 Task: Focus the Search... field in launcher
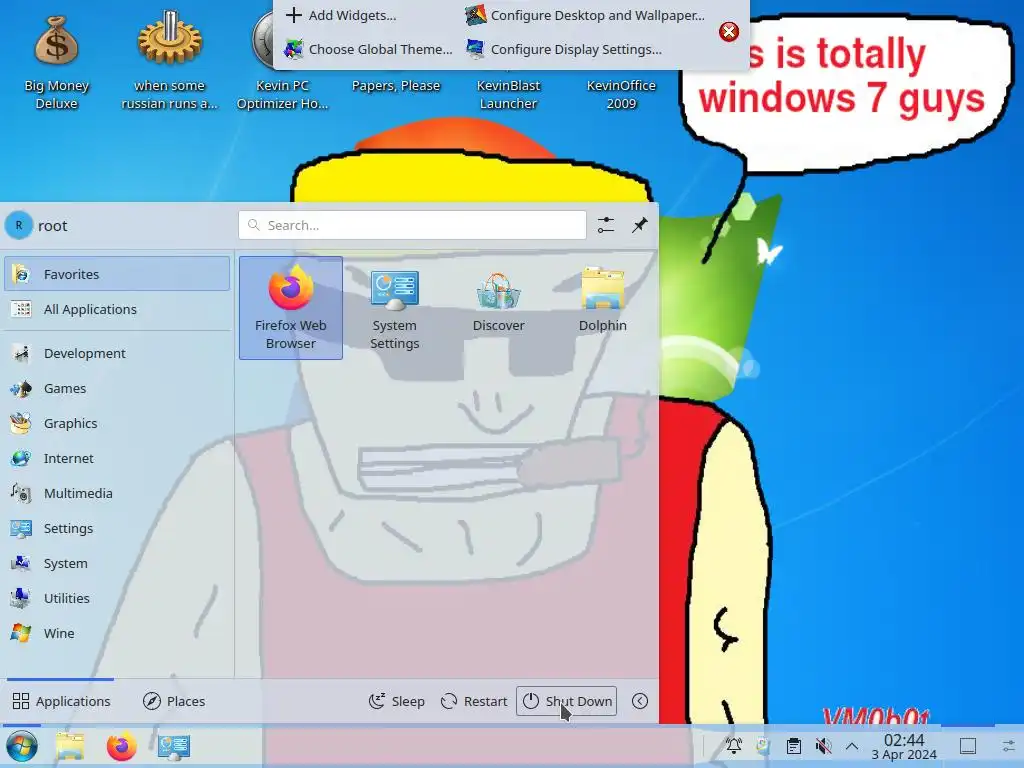412,225
